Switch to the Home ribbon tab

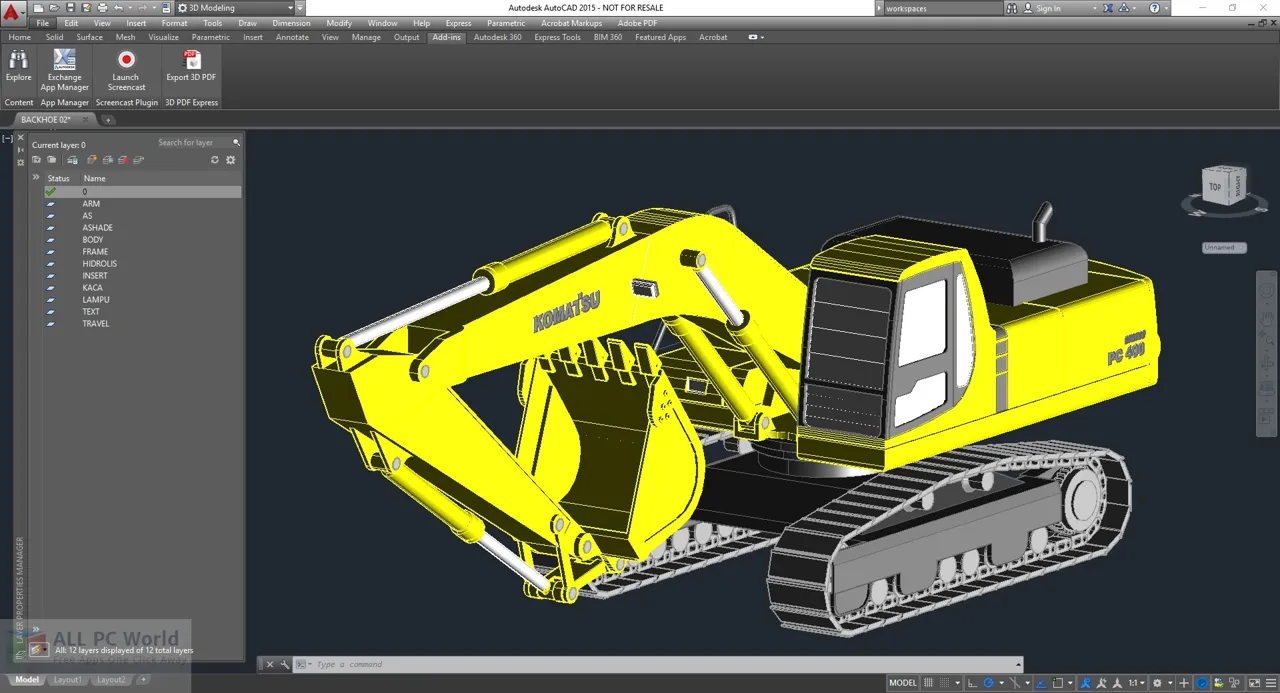pyautogui.click(x=19, y=37)
